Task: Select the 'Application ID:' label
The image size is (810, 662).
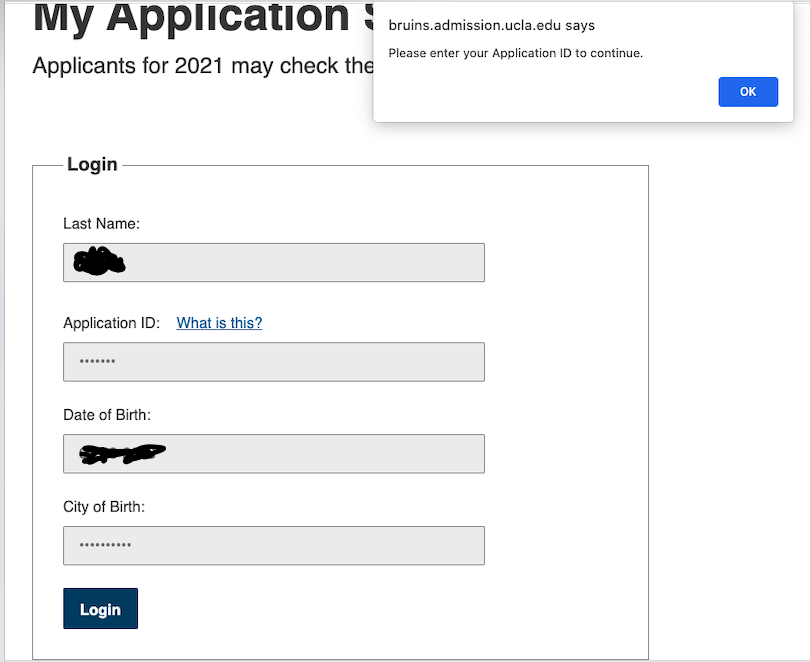Action: tap(112, 323)
